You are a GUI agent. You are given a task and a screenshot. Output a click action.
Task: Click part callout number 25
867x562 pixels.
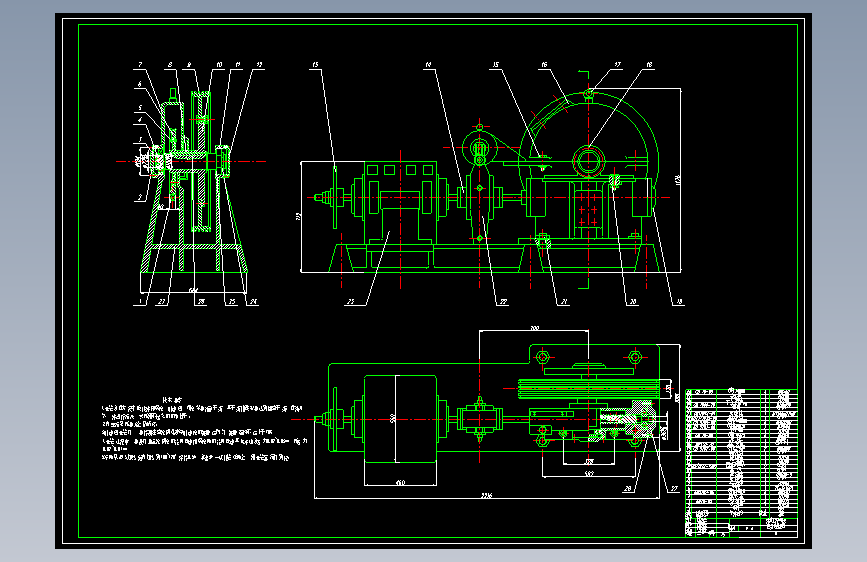[x=232, y=301]
